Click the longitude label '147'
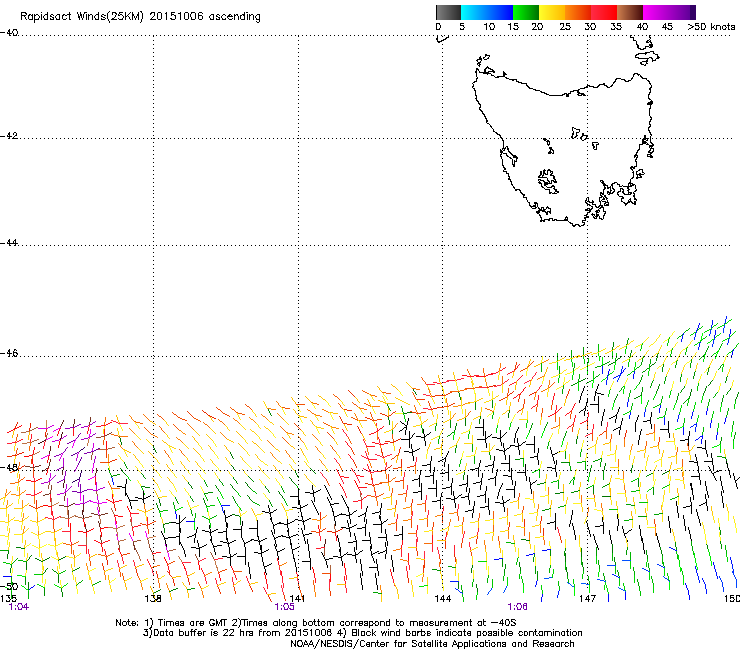The height and width of the screenshot is (650, 740). pos(588,599)
